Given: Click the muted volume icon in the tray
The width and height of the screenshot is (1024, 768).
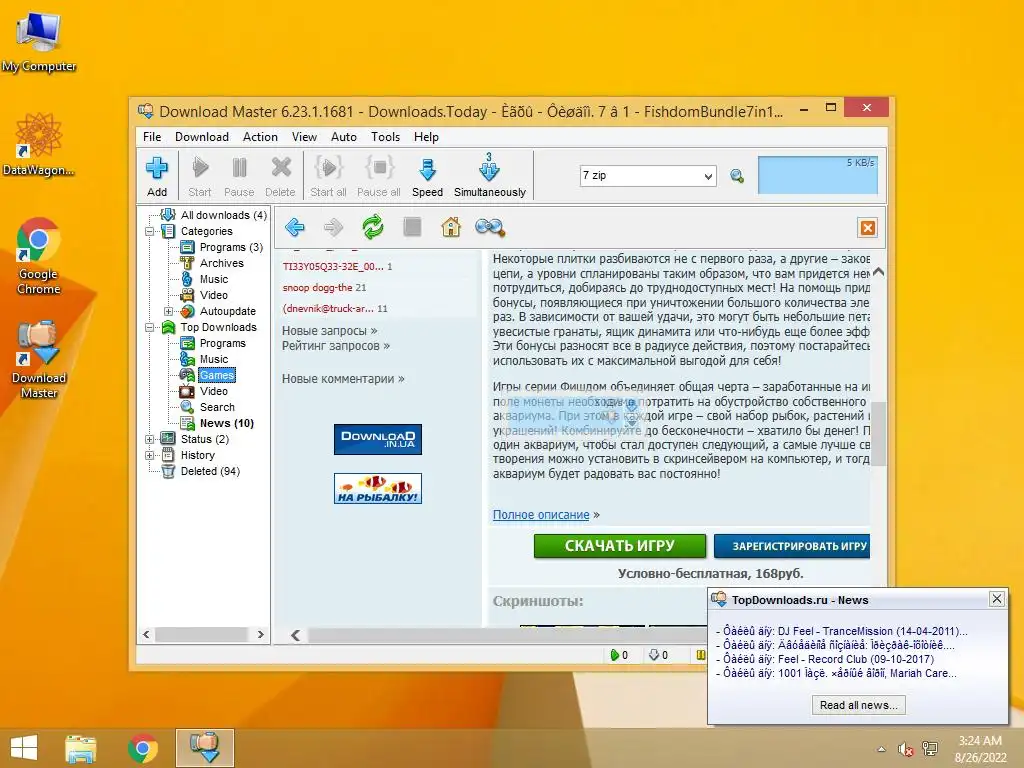Looking at the screenshot, I should [905, 749].
